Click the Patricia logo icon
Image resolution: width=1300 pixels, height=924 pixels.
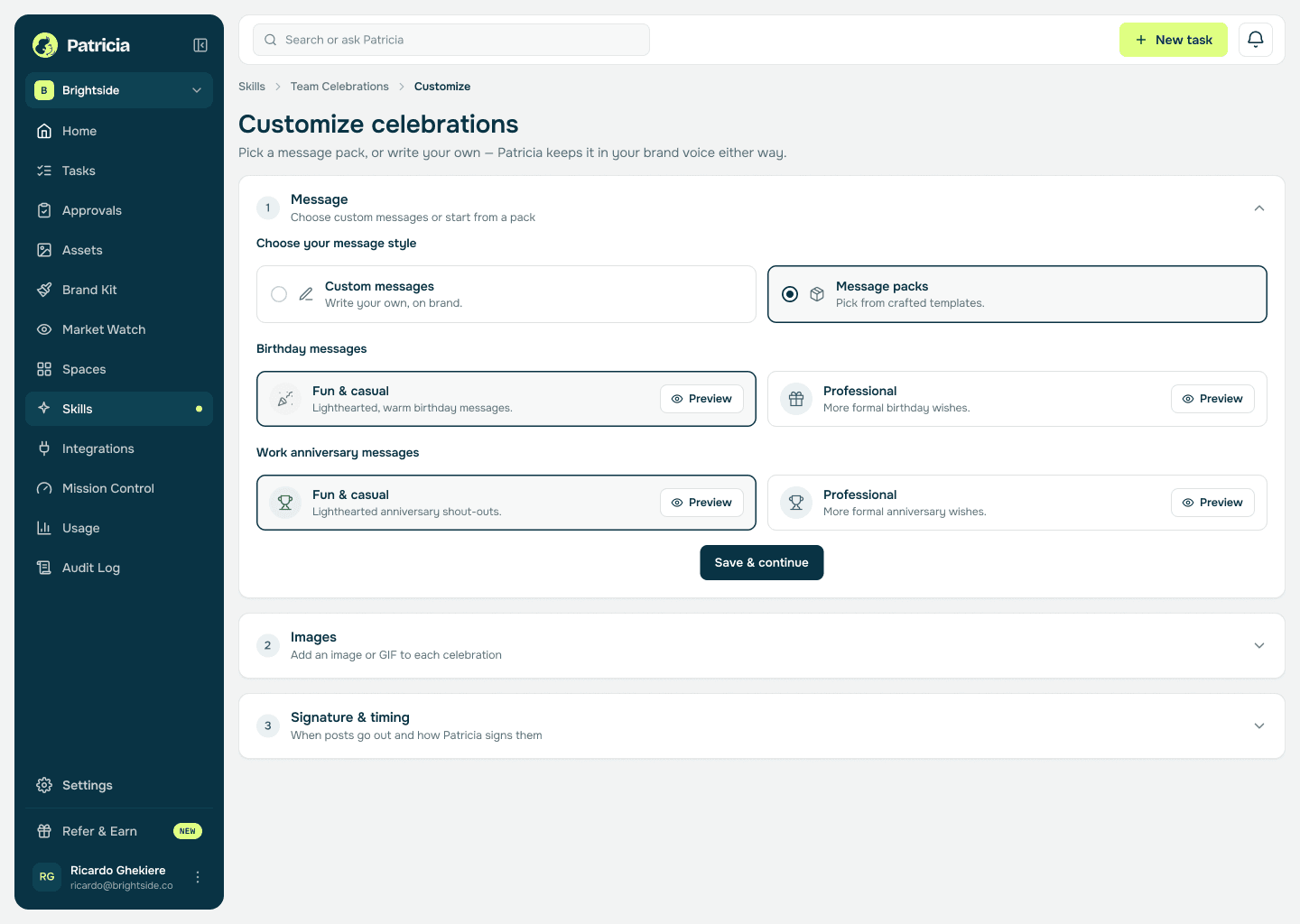[45, 45]
